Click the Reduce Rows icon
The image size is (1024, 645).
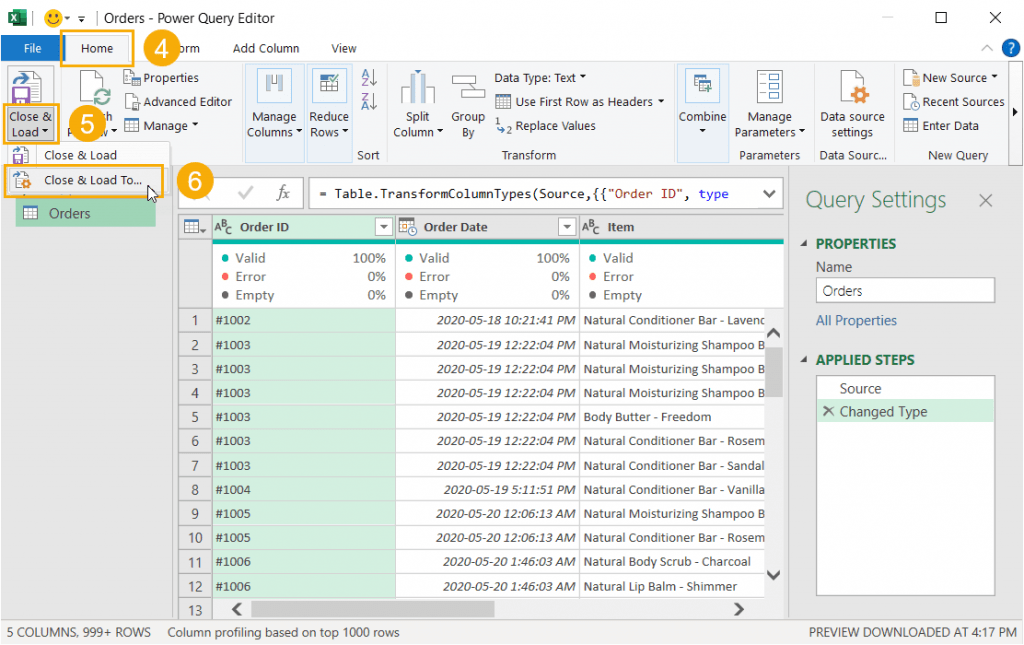pyautogui.click(x=329, y=85)
